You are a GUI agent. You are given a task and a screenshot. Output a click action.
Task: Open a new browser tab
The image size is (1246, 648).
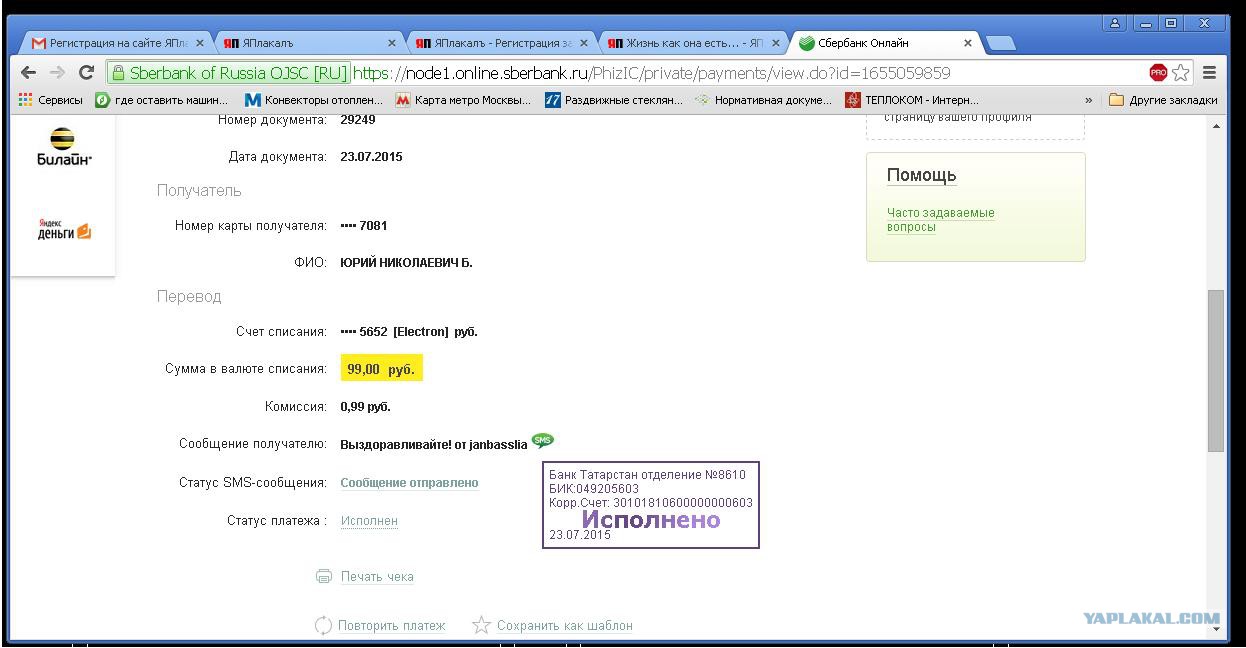[x=1000, y=43]
